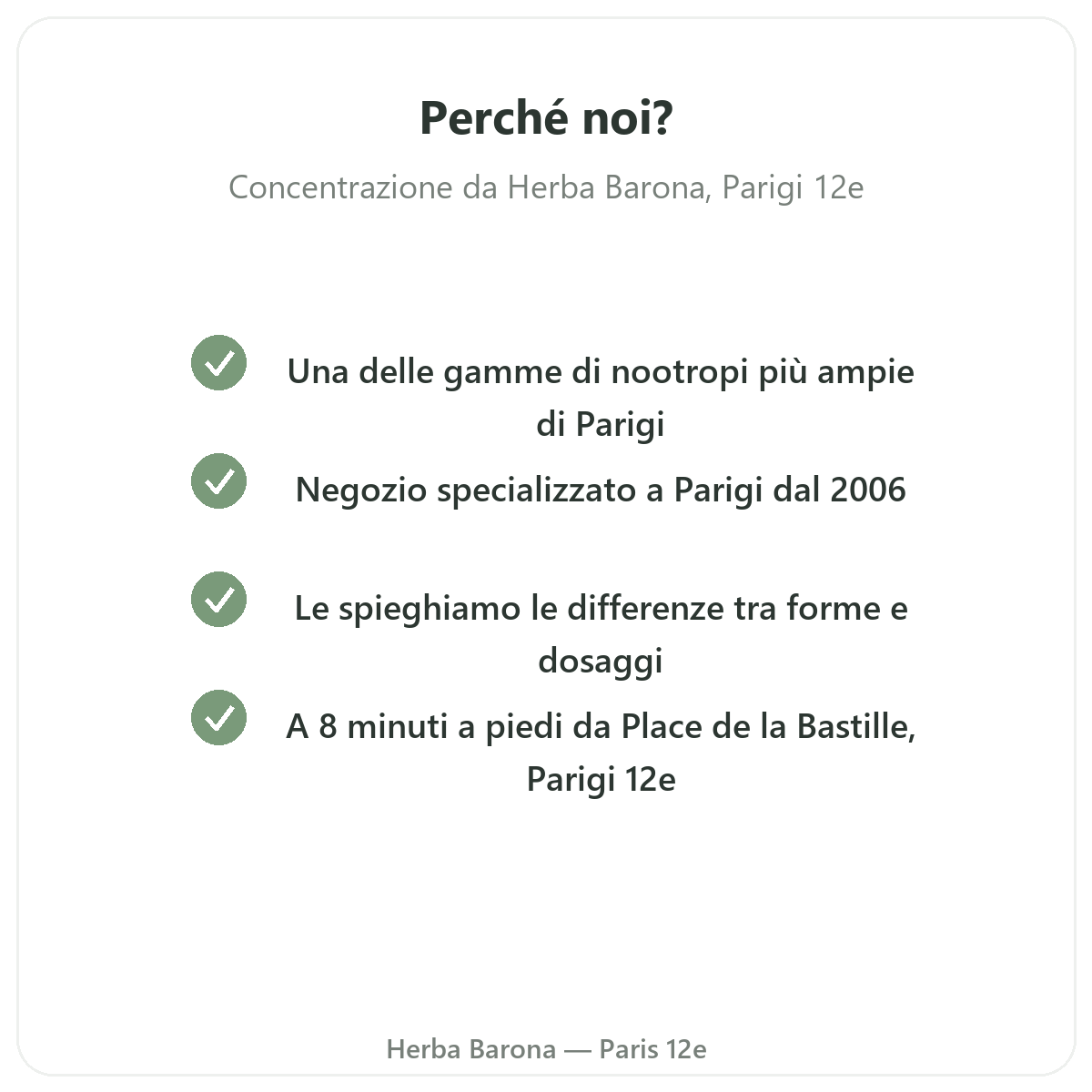
Task: Click the checkmark next to 'Negozio specializzato'
Action: tap(218, 480)
